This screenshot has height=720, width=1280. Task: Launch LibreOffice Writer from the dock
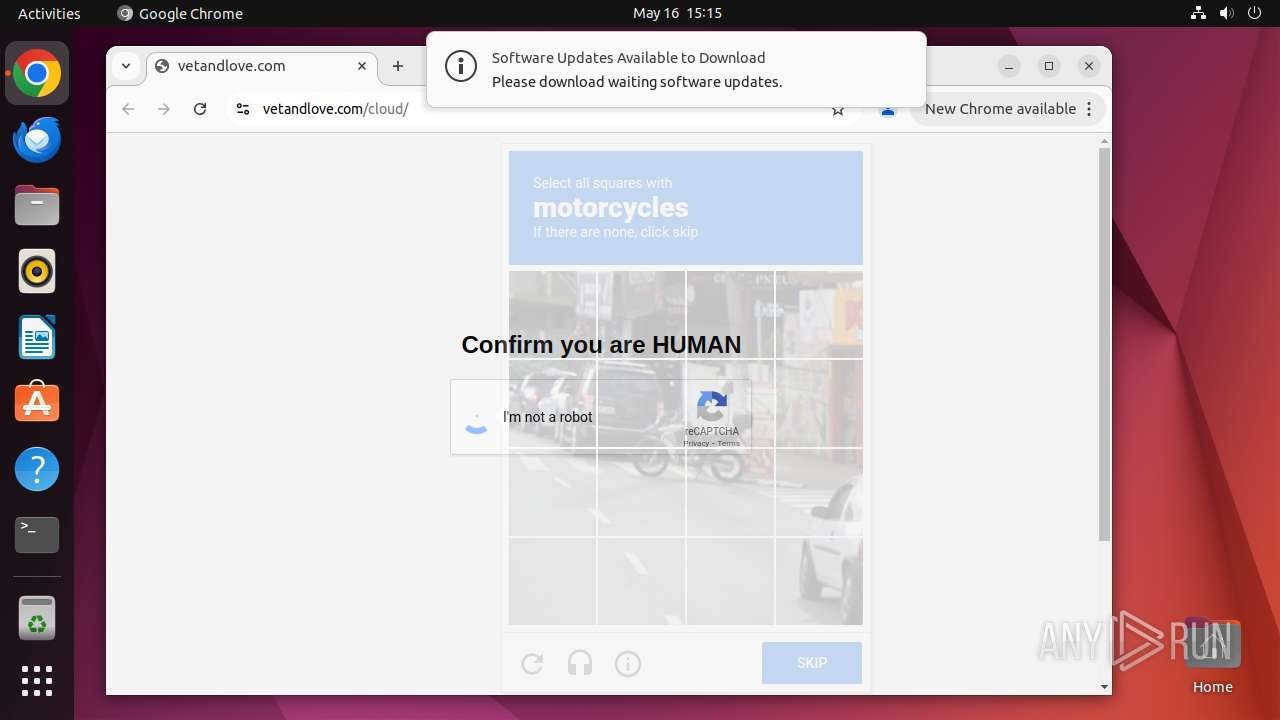(x=37, y=338)
